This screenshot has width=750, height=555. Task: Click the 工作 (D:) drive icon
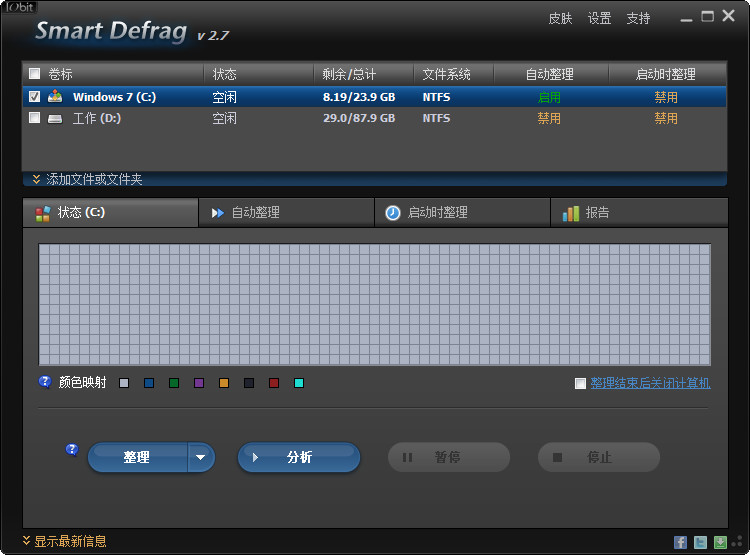coord(55,119)
